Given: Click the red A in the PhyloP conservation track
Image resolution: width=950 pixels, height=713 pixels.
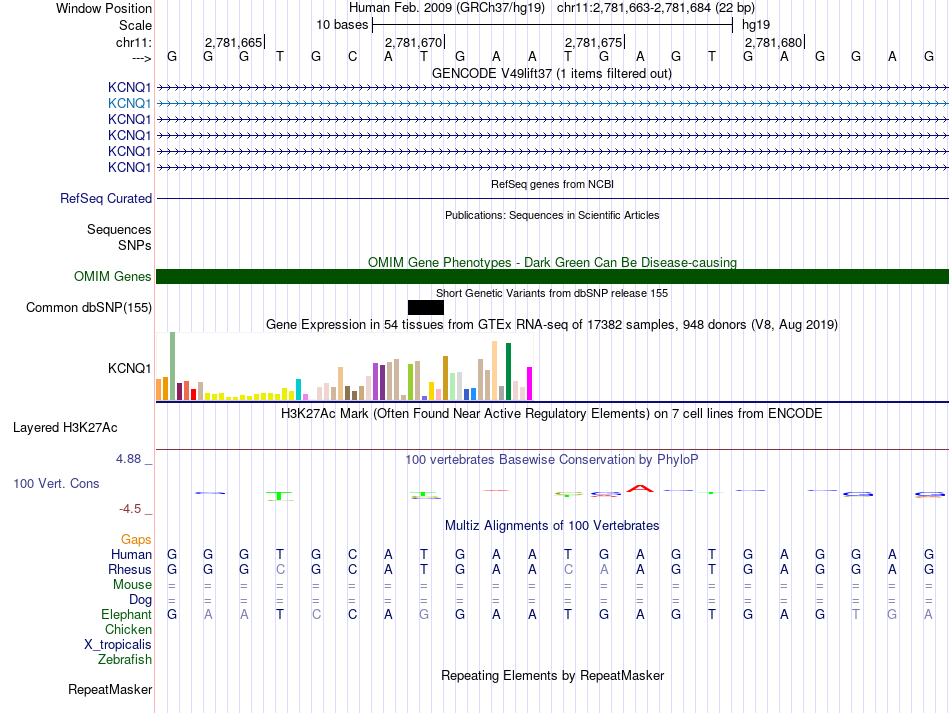Looking at the screenshot, I should (x=639, y=488).
